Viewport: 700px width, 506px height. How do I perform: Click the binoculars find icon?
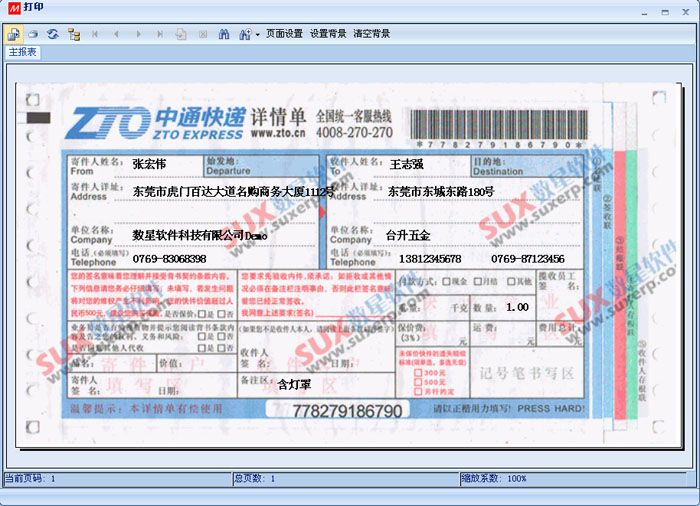(x=224, y=34)
